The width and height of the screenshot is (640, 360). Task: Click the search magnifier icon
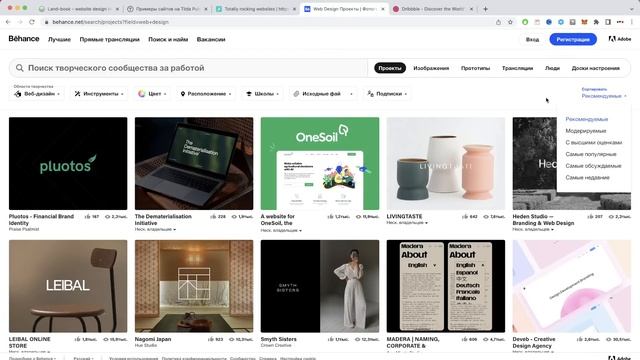(x=20, y=68)
